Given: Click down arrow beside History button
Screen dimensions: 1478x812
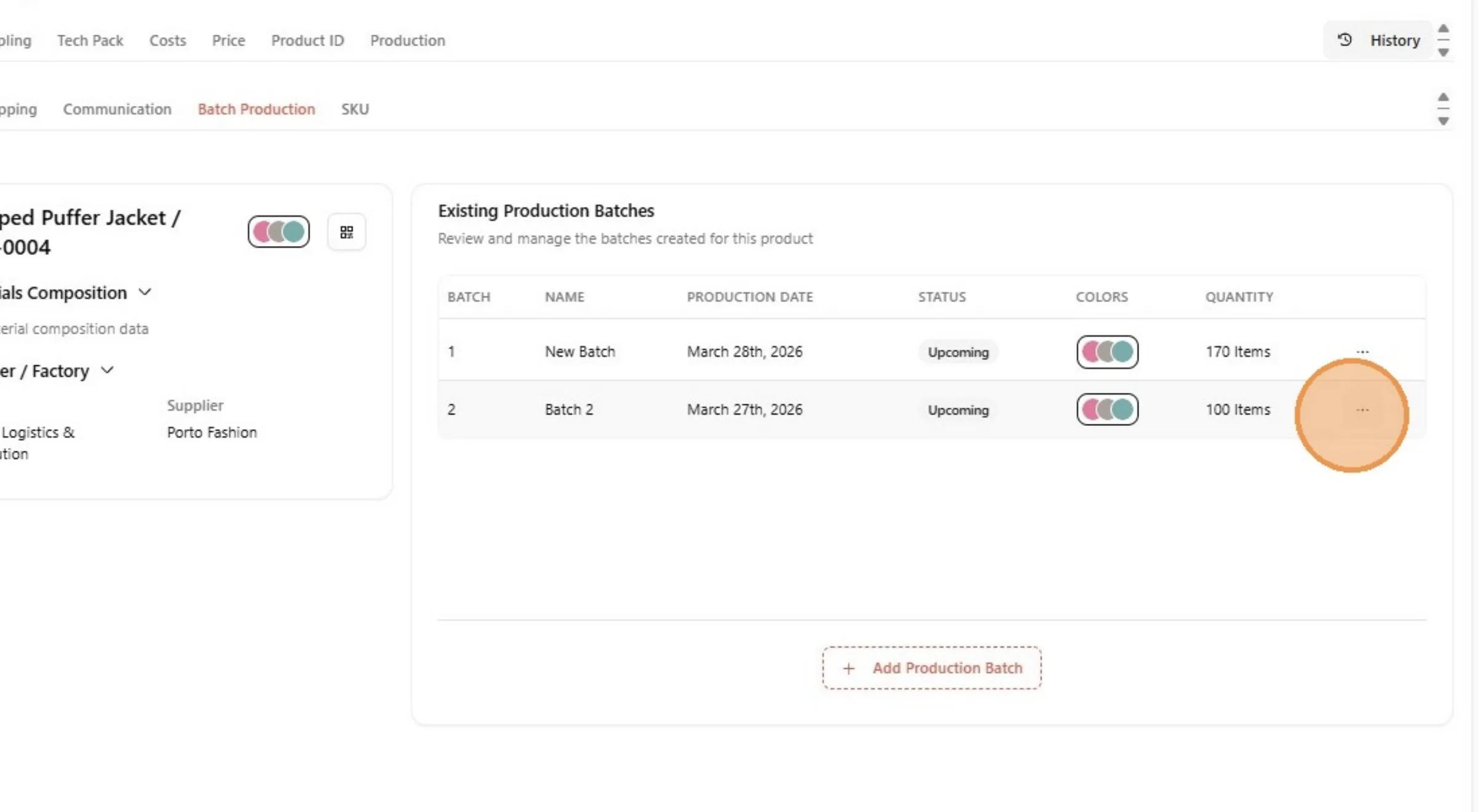Looking at the screenshot, I should point(1443,53).
